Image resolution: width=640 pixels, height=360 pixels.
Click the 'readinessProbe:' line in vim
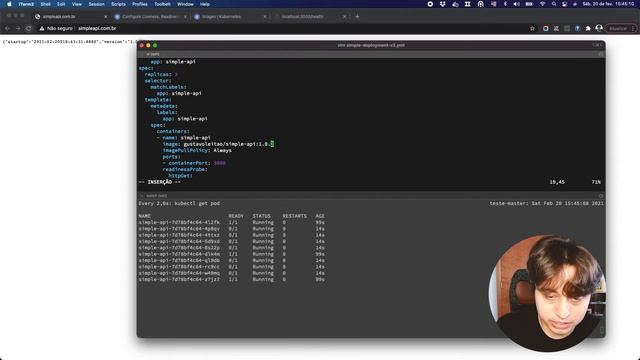click(x=185, y=169)
